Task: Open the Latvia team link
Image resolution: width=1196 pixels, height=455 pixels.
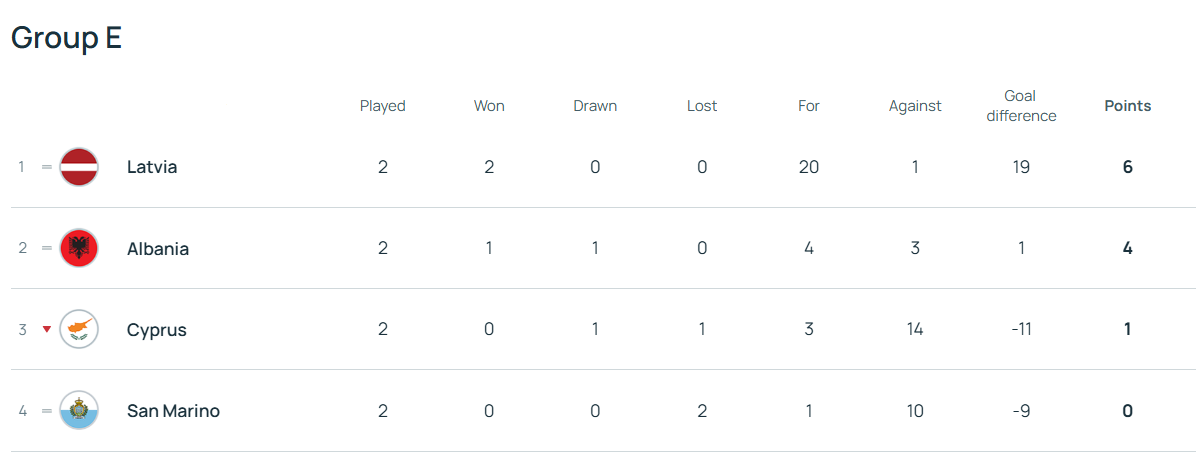Action: pos(152,167)
